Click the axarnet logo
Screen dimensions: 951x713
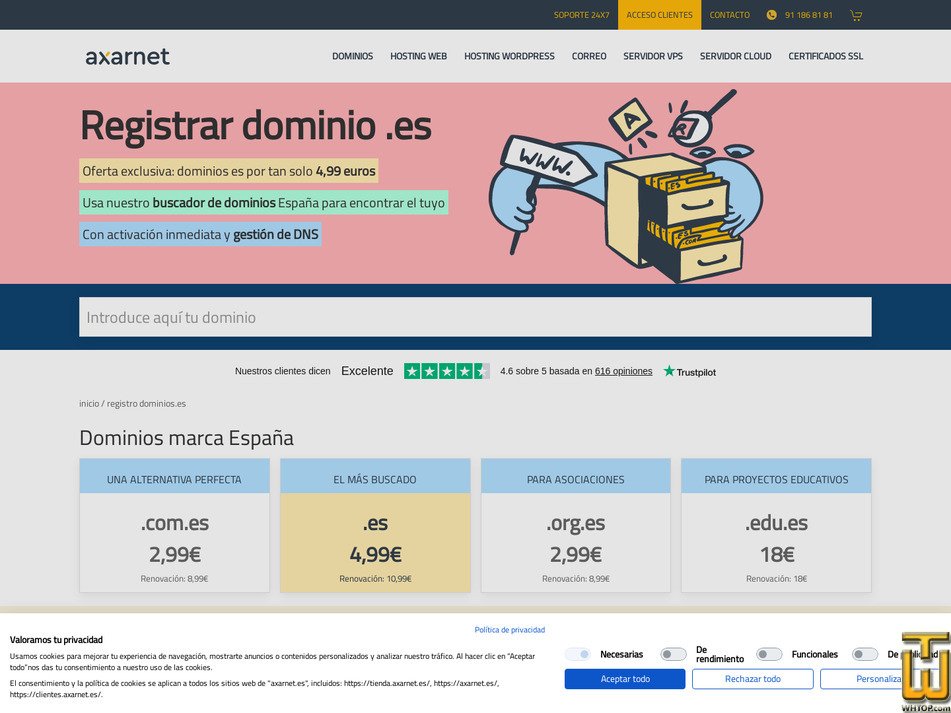127,56
